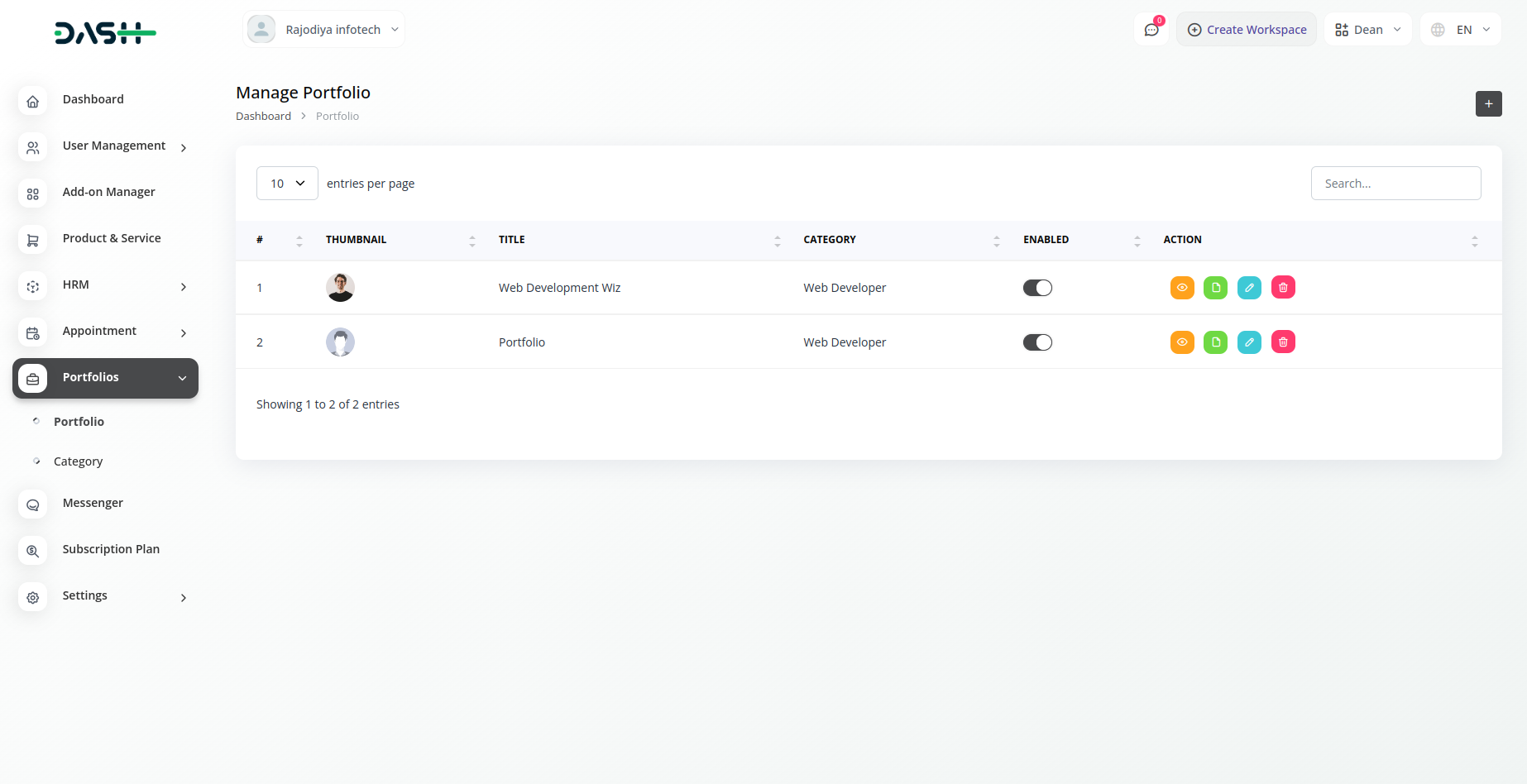Edit the Web Development Wiz portfolio
The width and height of the screenshot is (1527, 784).
[x=1249, y=288]
